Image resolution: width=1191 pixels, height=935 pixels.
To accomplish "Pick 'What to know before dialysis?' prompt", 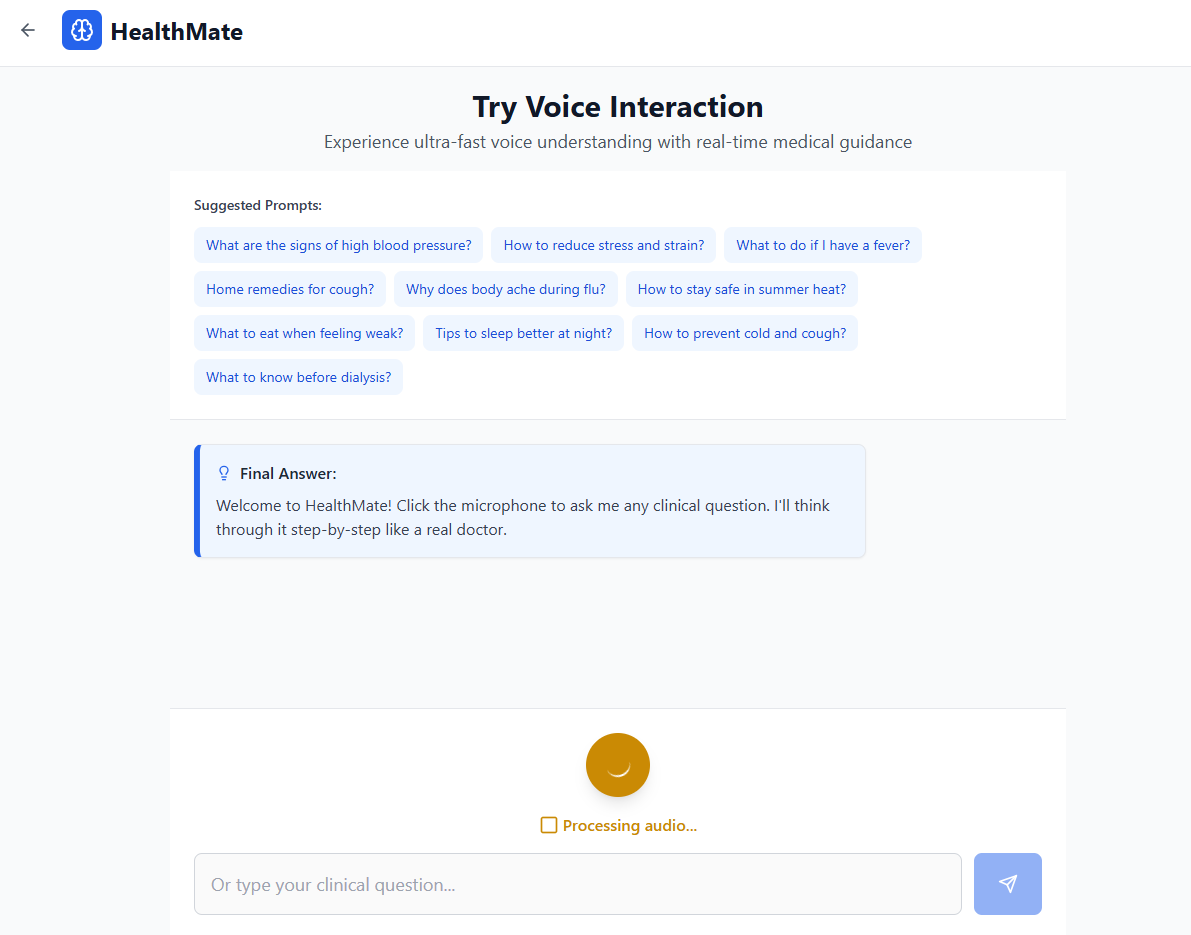I will point(299,377).
